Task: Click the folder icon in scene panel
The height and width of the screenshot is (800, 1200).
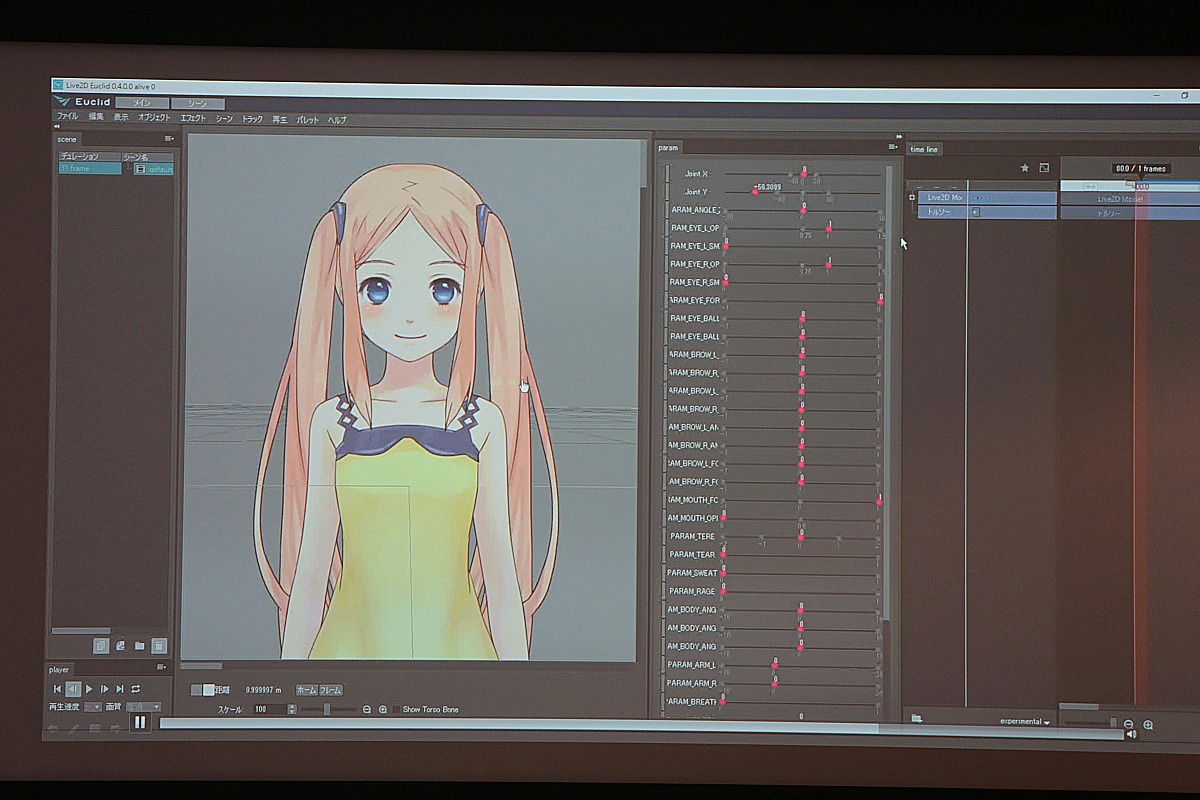Action: (140, 646)
